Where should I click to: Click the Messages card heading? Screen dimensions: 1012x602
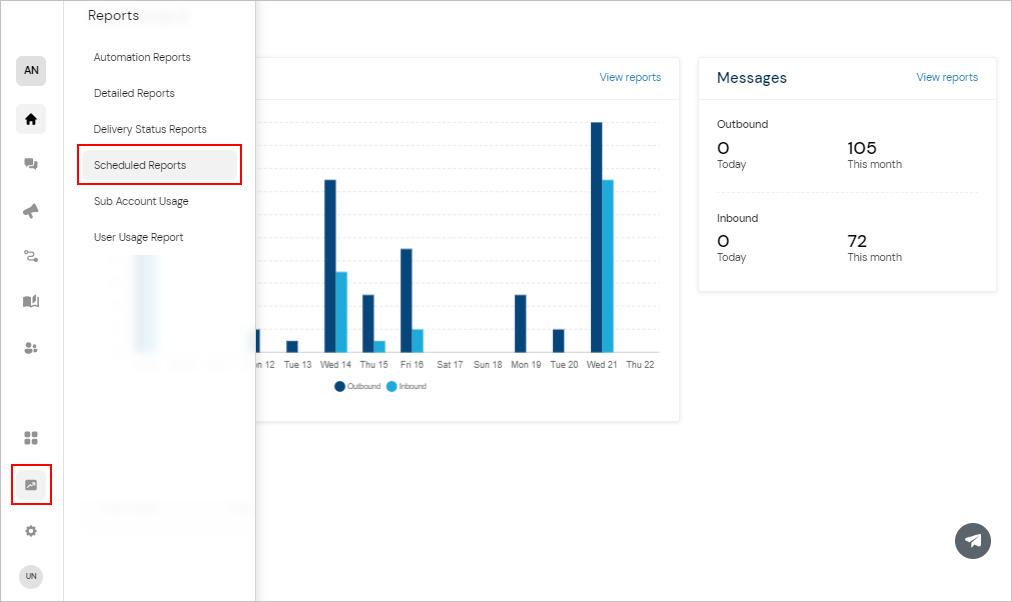(x=752, y=77)
